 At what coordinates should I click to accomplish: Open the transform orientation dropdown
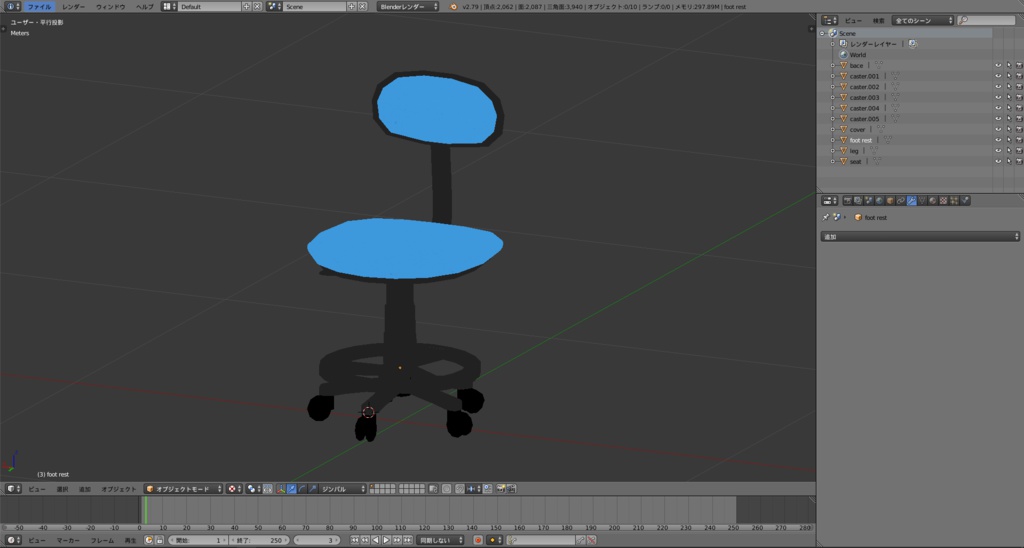(342, 489)
